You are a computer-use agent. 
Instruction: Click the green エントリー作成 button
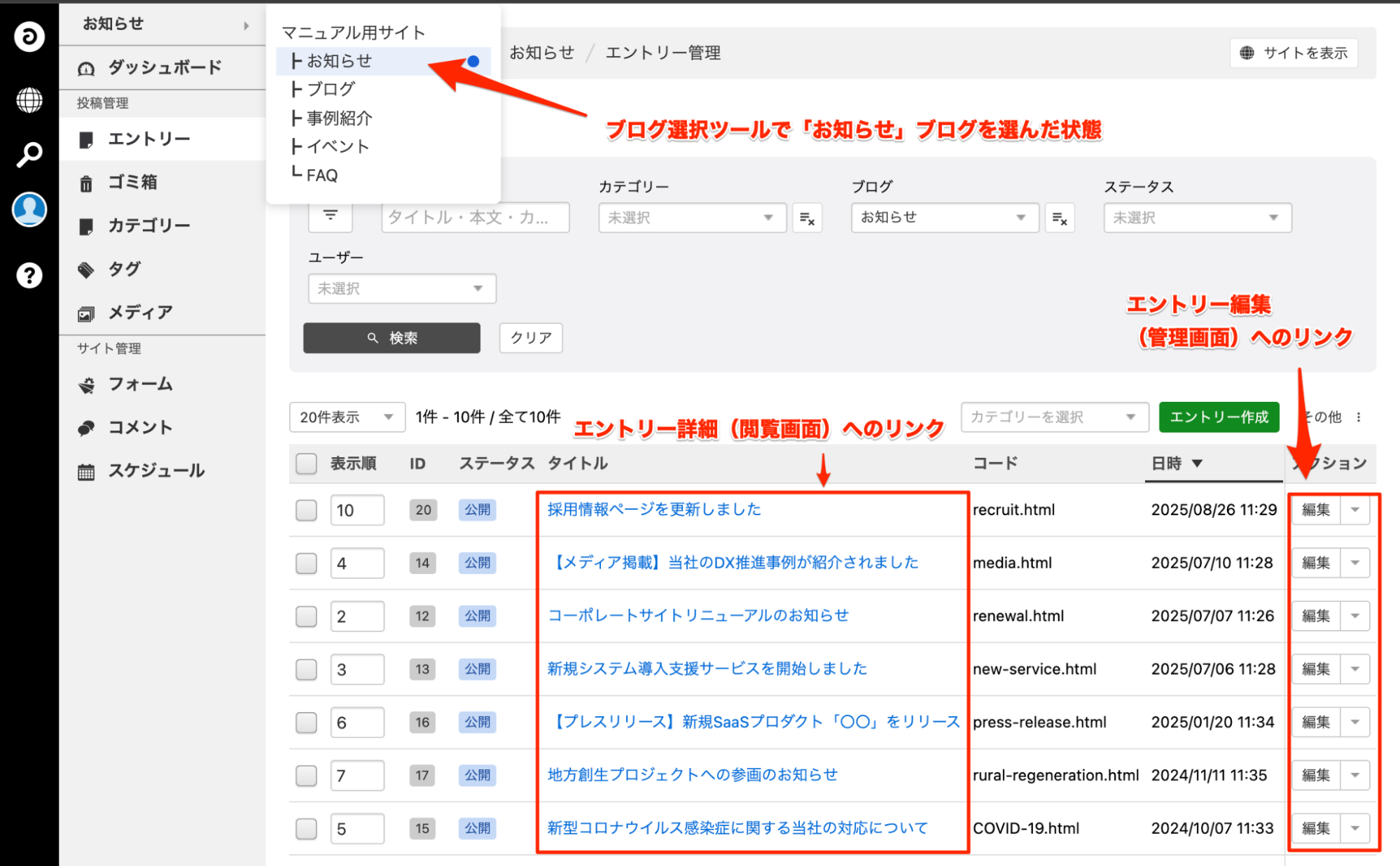click(1218, 417)
